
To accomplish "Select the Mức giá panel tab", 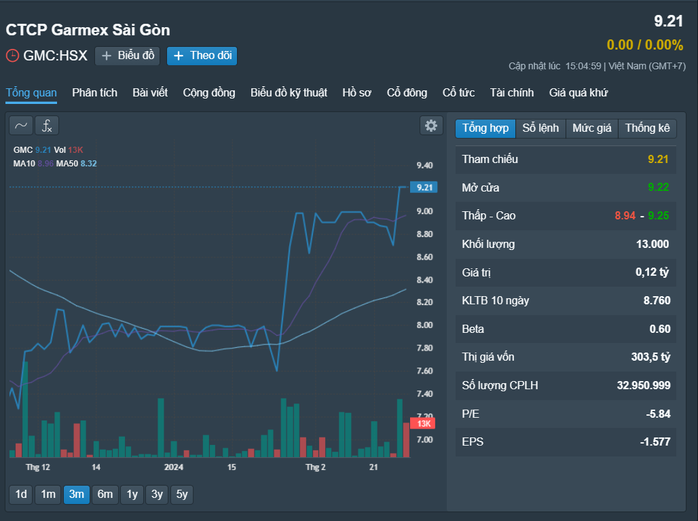I will click(592, 128).
